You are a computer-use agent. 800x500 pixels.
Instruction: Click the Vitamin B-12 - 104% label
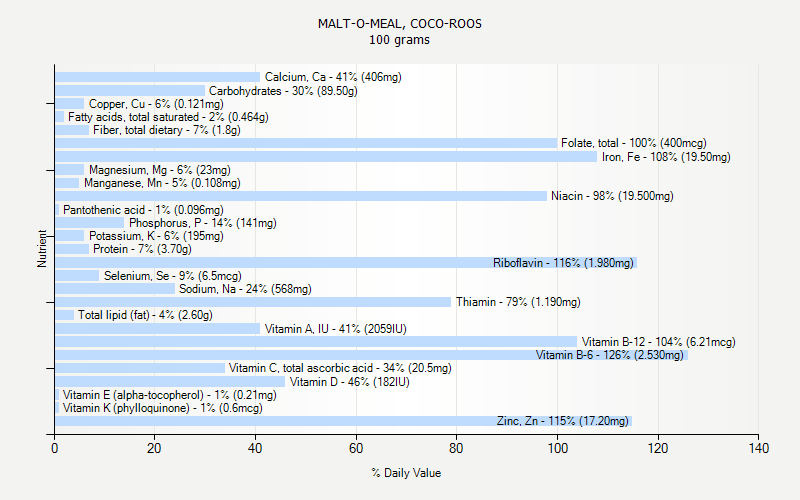[x=659, y=342]
